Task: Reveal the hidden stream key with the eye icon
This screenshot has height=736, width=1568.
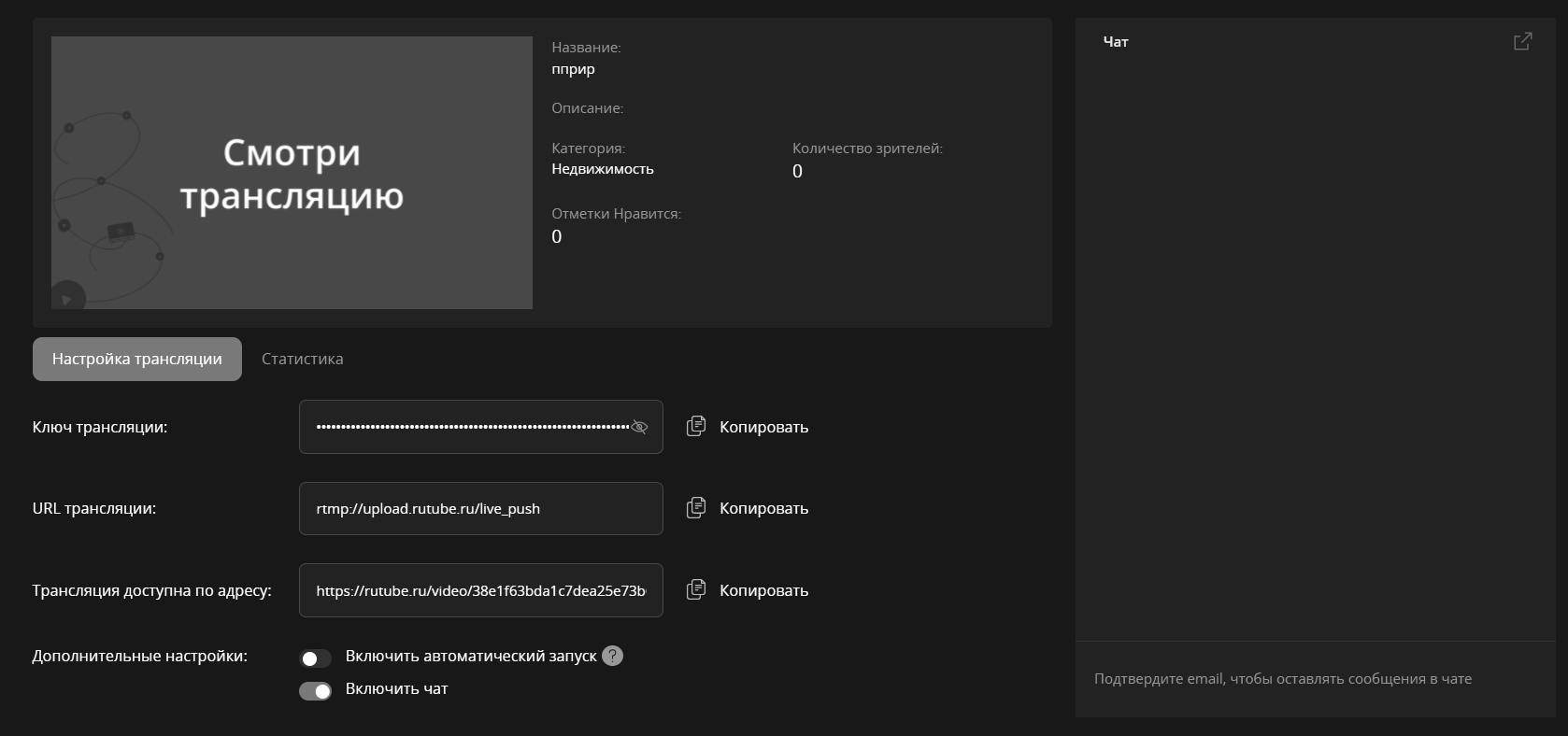Action: (x=639, y=427)
